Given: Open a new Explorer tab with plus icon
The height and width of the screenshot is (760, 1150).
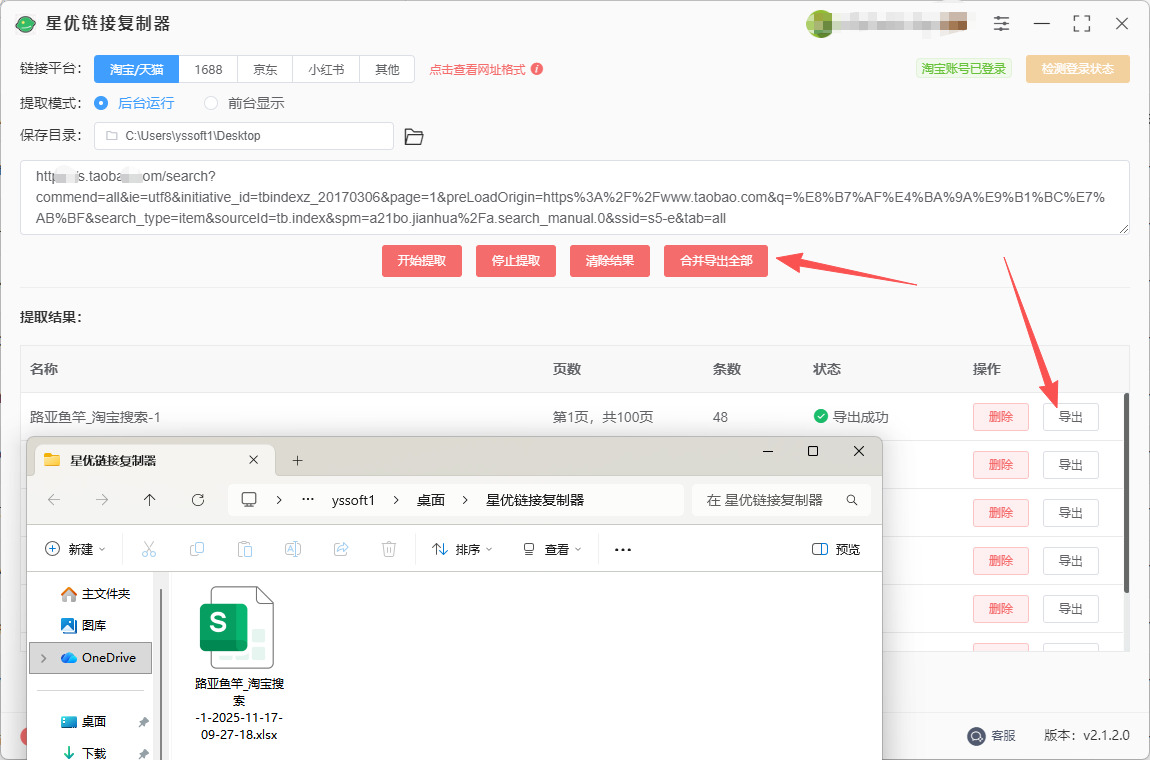Looking at the screenshot, I should pyautogui.click(x=297, y=460).
